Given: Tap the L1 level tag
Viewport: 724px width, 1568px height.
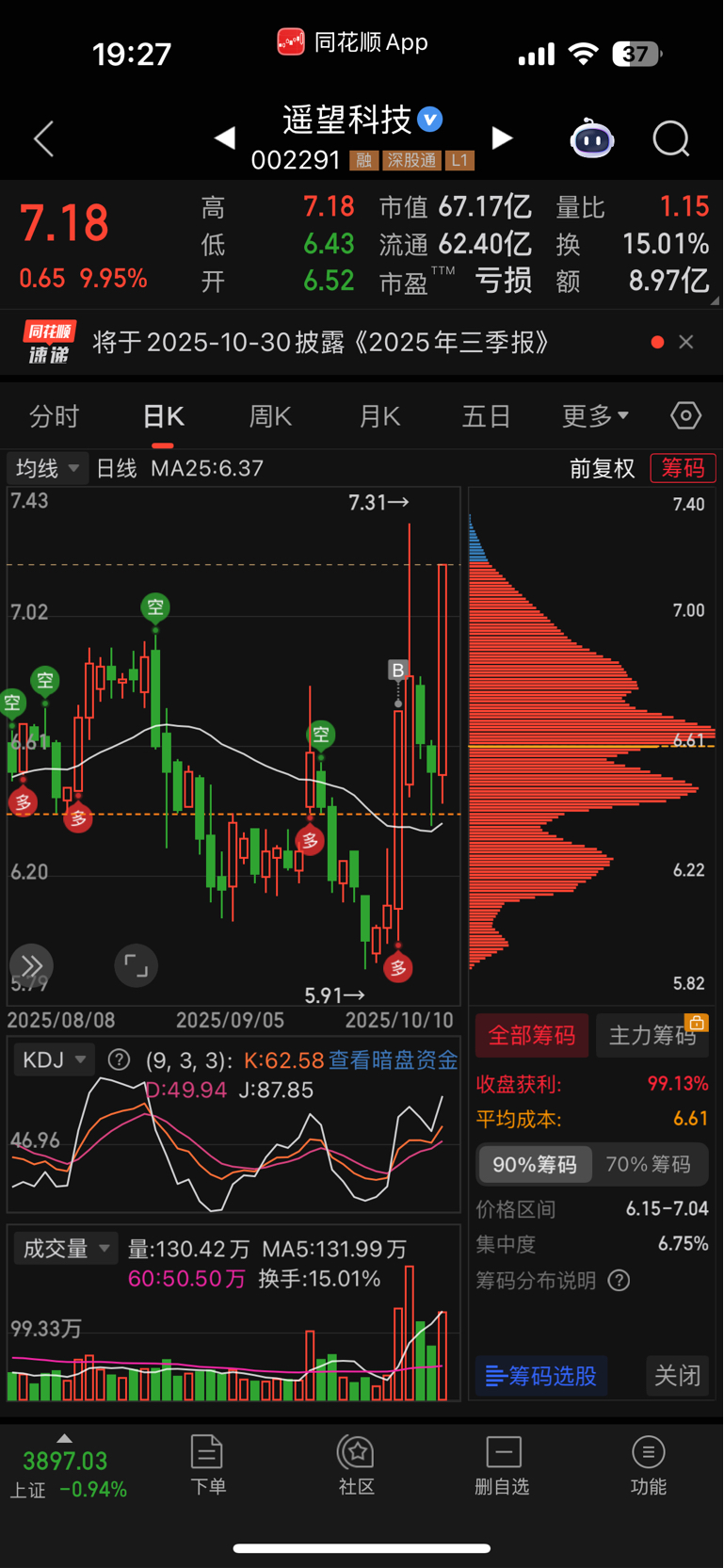Looking at the screenshot, I should pos(459,160).
